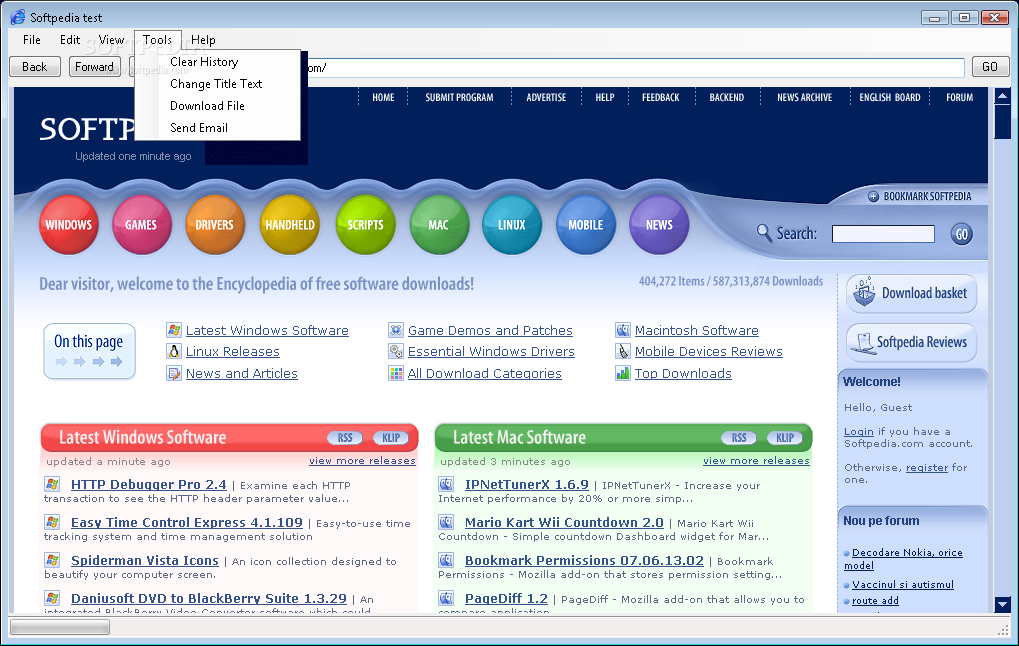Open view more releases under Windows Software
Image resolution: width=1019 pixels, height=646 pixels.
click(x=362, y=461)
